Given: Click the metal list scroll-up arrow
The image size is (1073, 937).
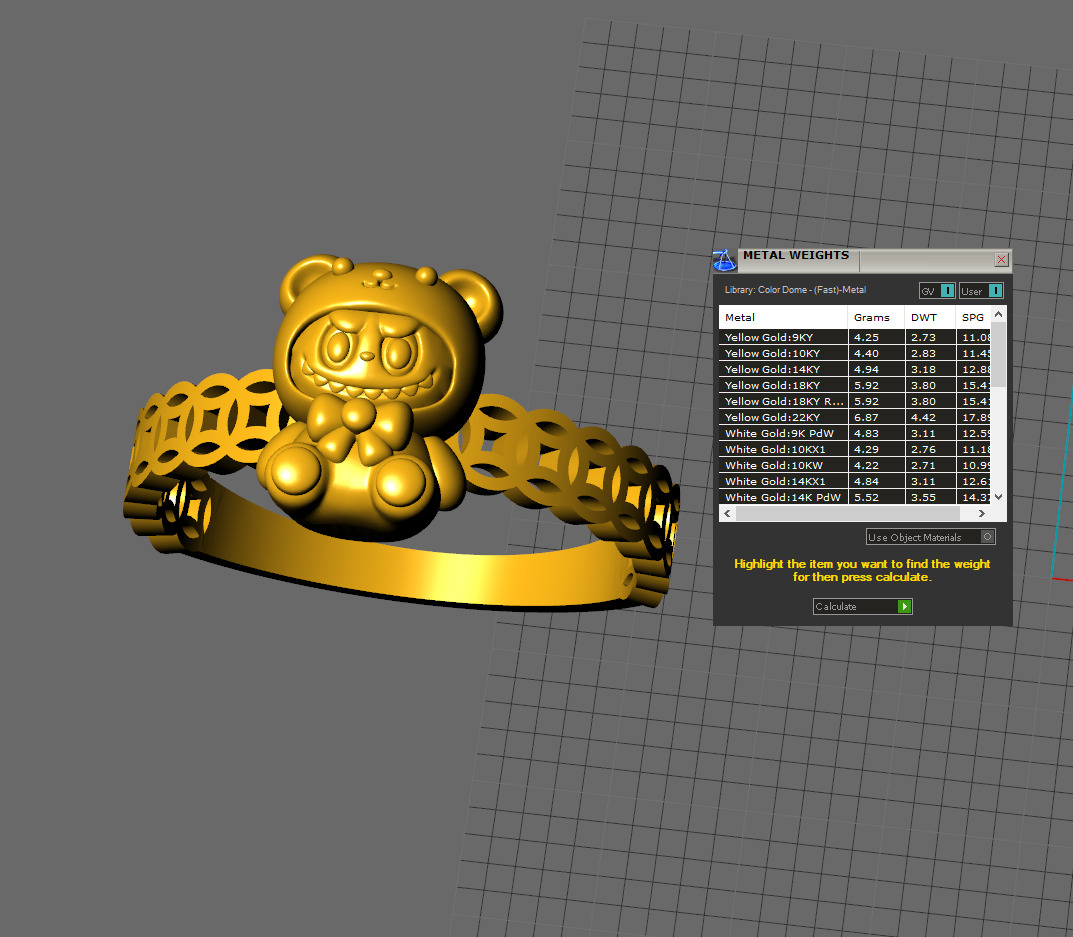Looking at the screenshot, I should [998, 314].
